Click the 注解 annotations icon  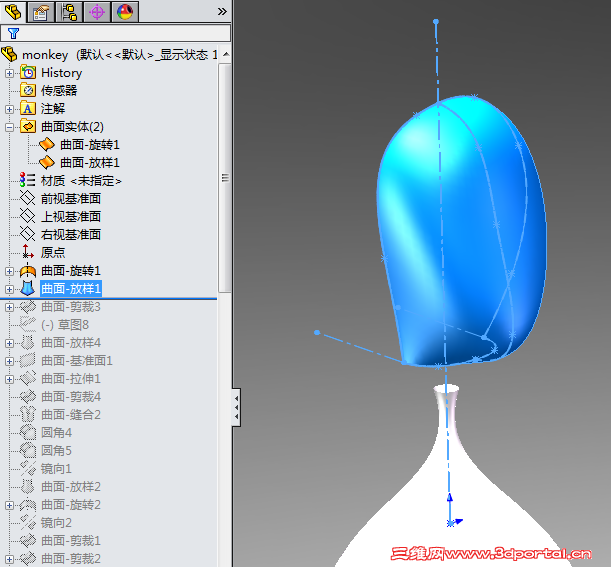[28, 109]
